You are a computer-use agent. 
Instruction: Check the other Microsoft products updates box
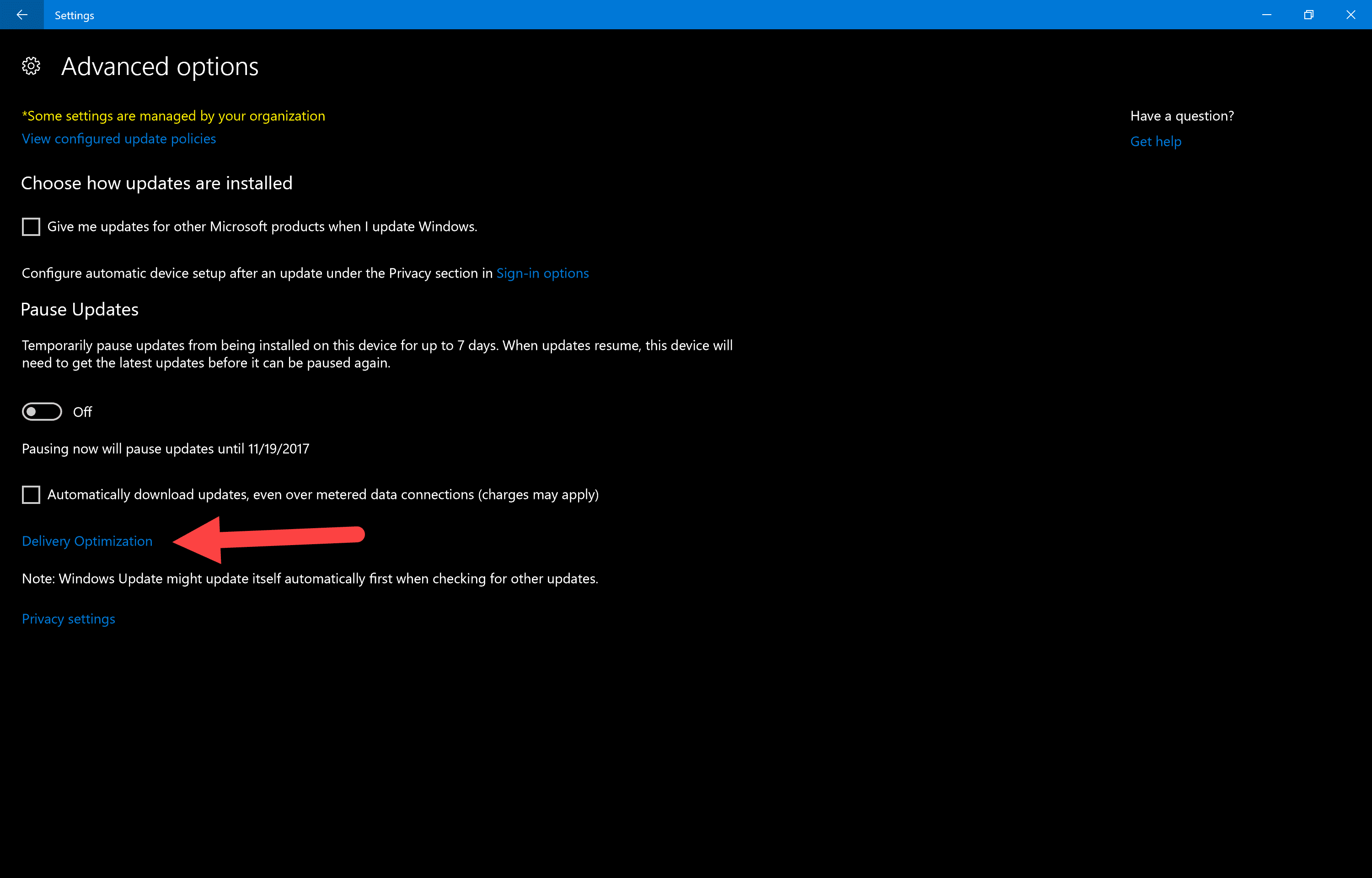pyautogui.click(x=31, y=226)
